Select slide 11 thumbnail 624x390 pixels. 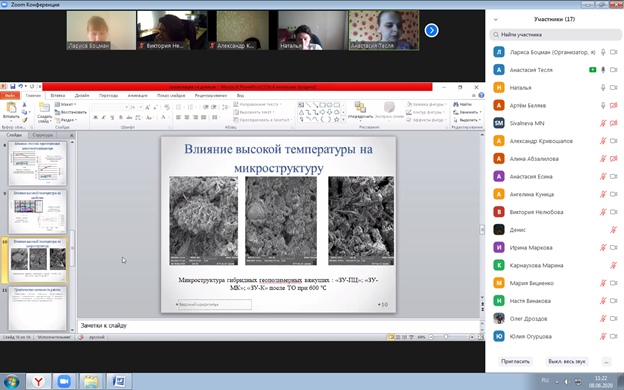tap(37, 309)
